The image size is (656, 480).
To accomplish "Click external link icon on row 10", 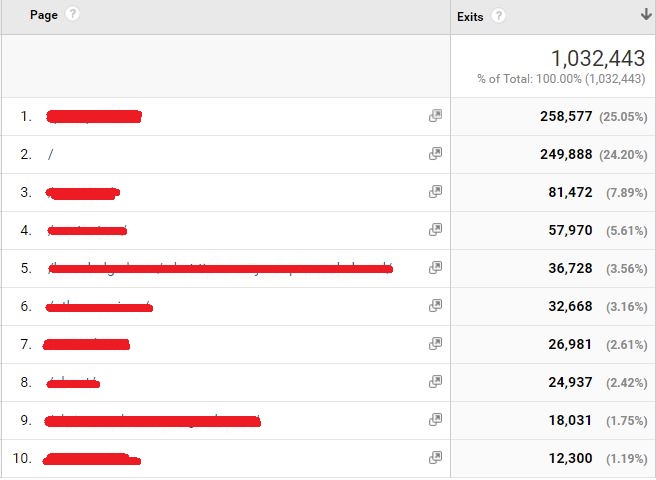I will (x=435, y=458).
